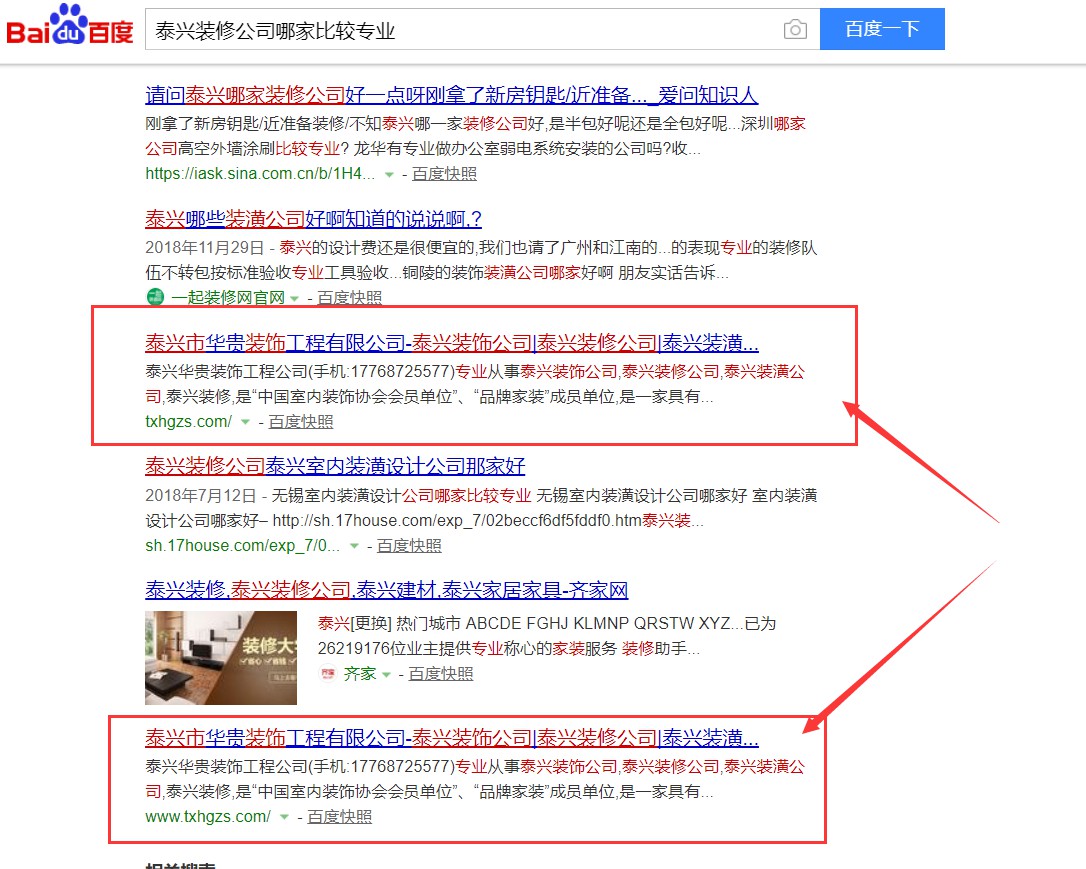Open 齐家网 泰兴装修 result title
The height and width of the screenshot is (869, 1086).
point(386,590)
